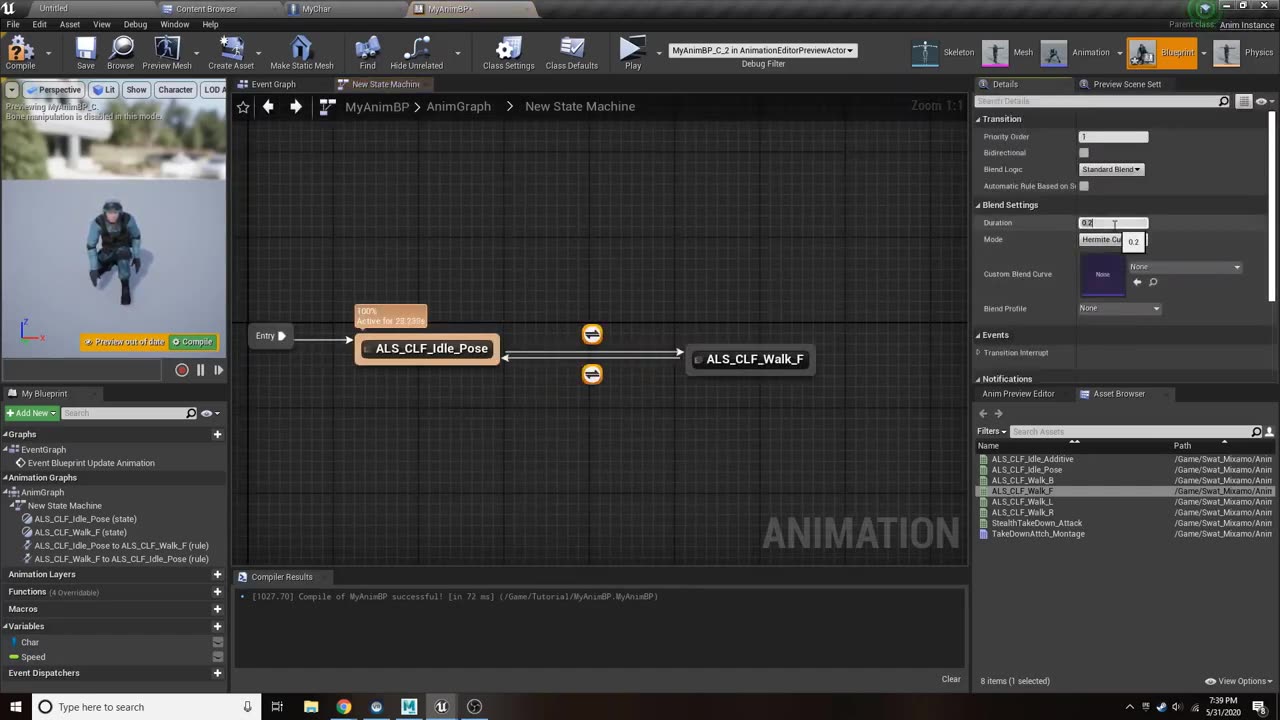Open Class Defaults
This screenshot has width=1280, height=720.
point(572,53)
